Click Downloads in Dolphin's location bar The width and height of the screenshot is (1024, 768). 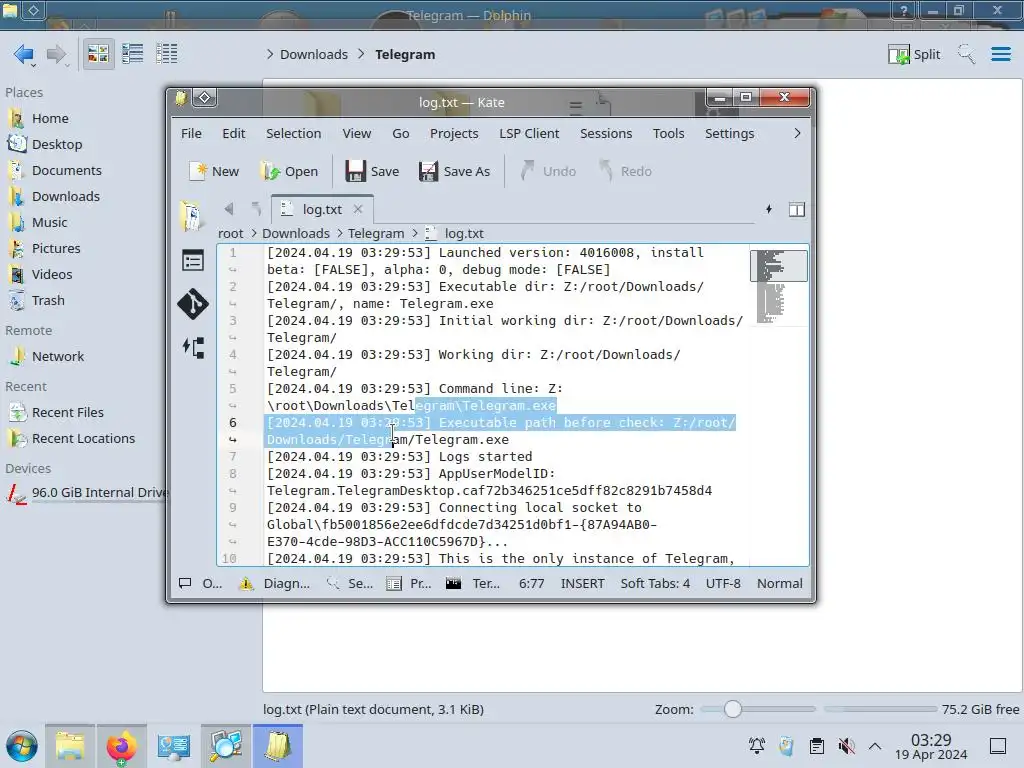[314, 54]
